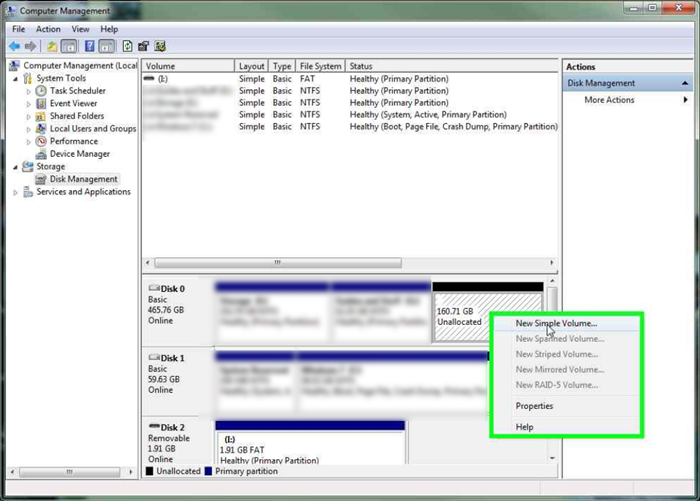Click the last toolbar icon with the yellow check
700x501 pixels.
pos(160,46)
